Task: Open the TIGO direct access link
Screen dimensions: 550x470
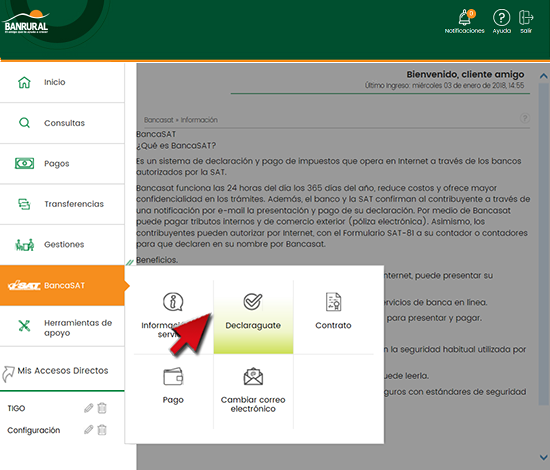Action: click(16, 408)
